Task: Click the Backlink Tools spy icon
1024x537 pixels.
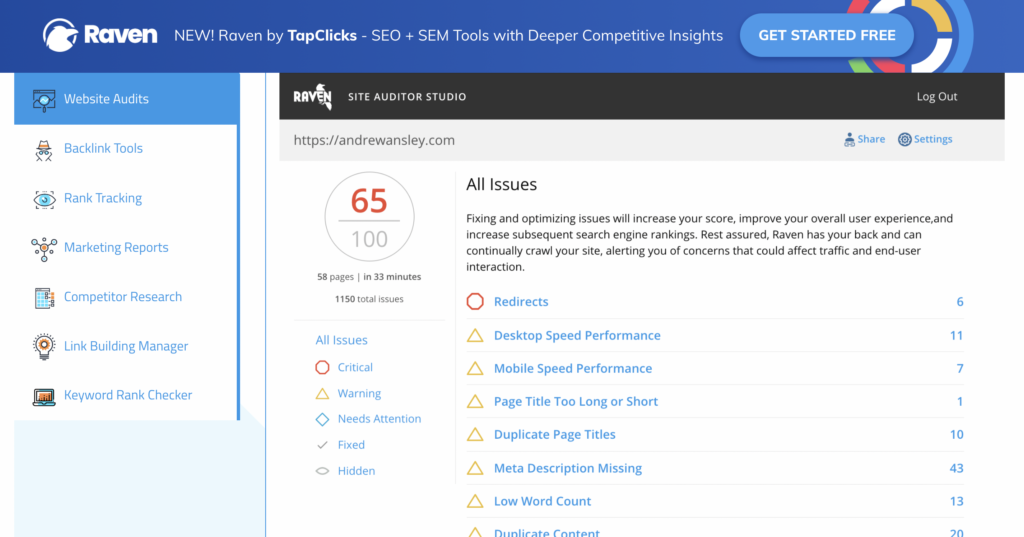Action: (x=44, y=150)
